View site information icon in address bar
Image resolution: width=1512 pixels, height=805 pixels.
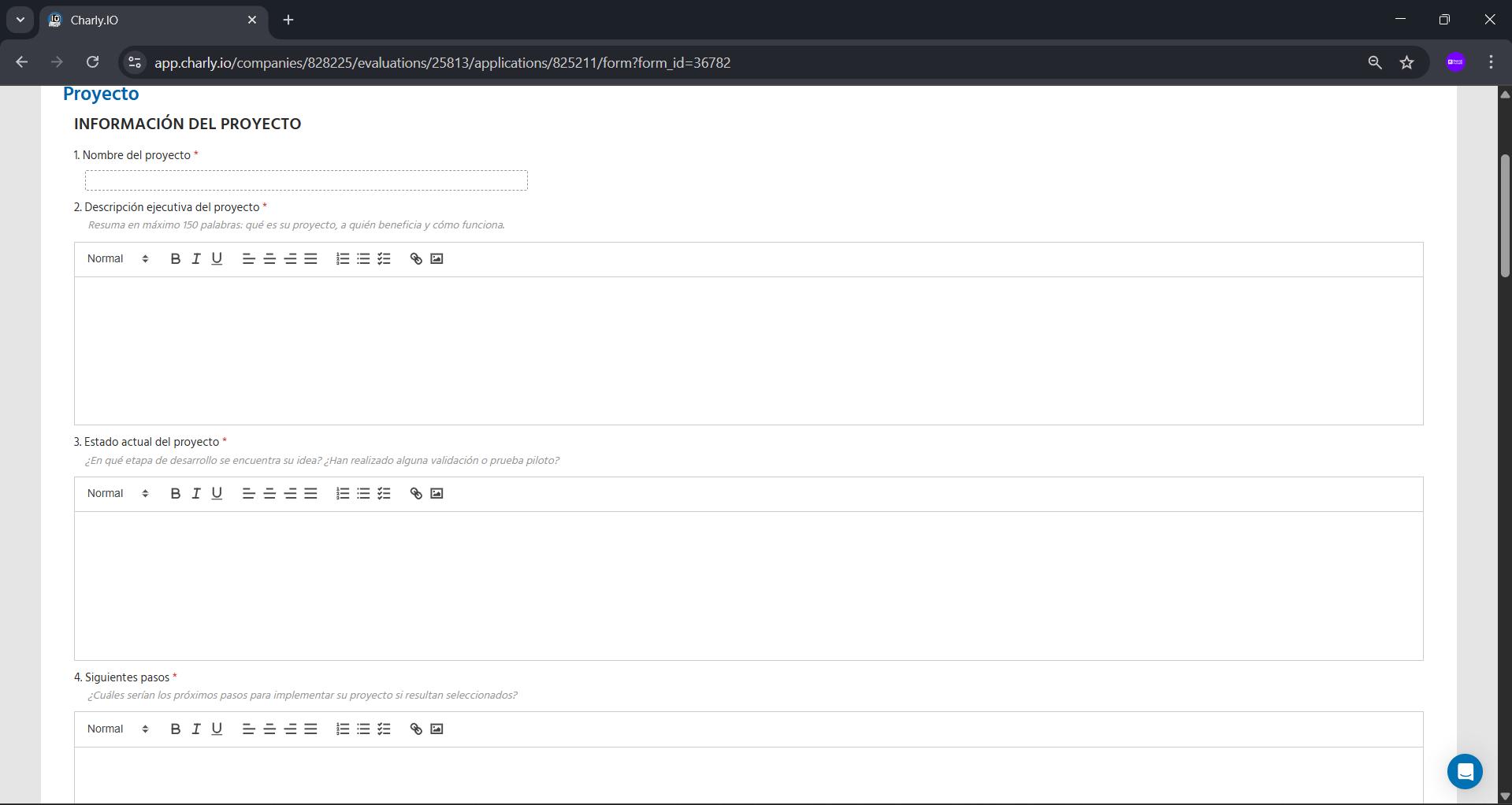pyautogui.click(x=135, y=62)
